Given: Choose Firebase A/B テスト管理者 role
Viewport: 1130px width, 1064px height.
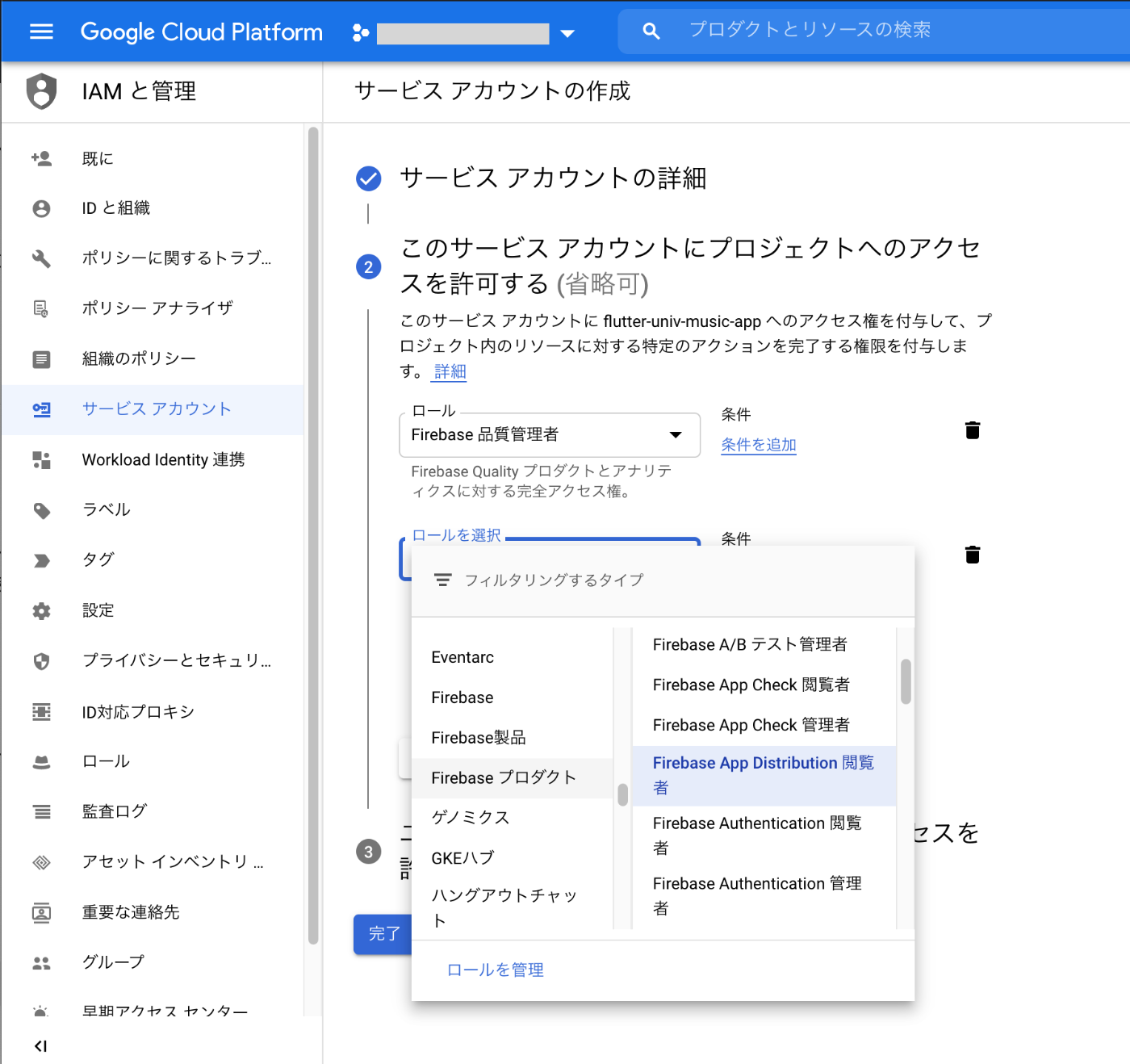Looking at the screenshot, I should coord(764,644).
